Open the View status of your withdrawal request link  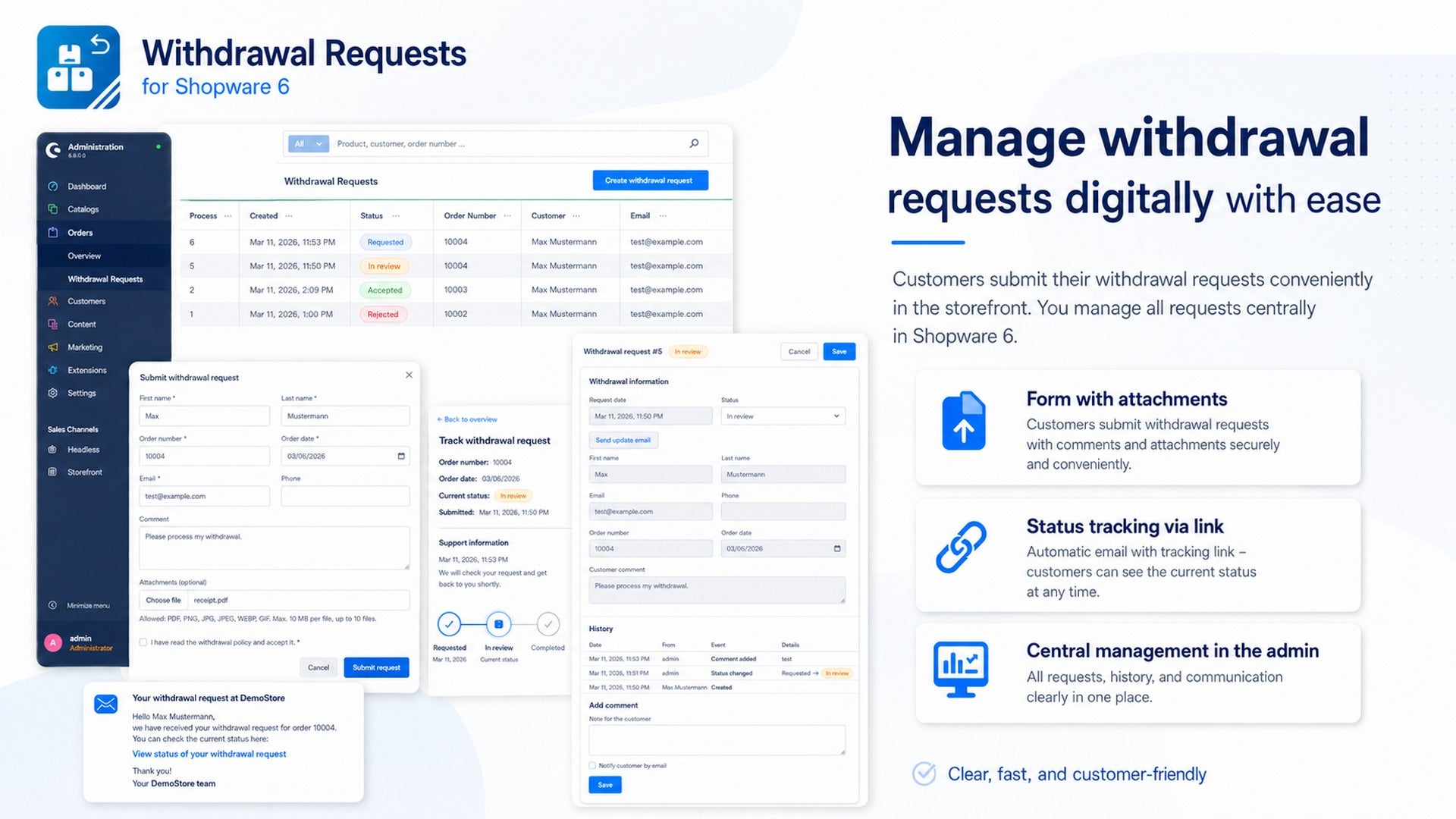pyautogui.click(x=209, y=755)
